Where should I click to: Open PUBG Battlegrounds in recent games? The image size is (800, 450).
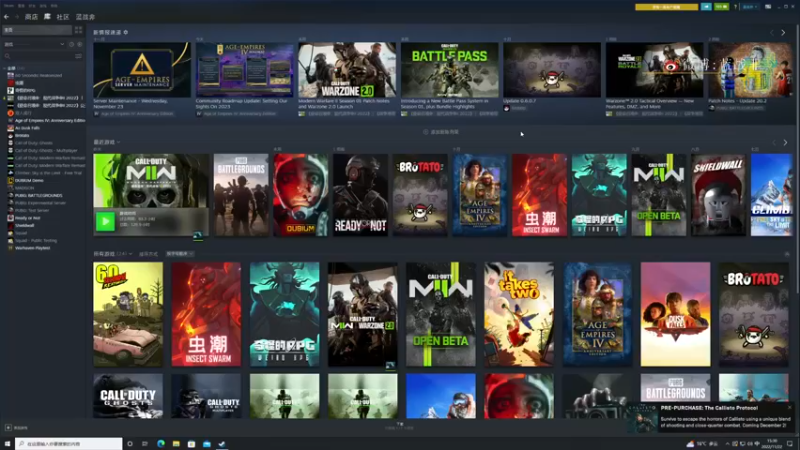241,195
